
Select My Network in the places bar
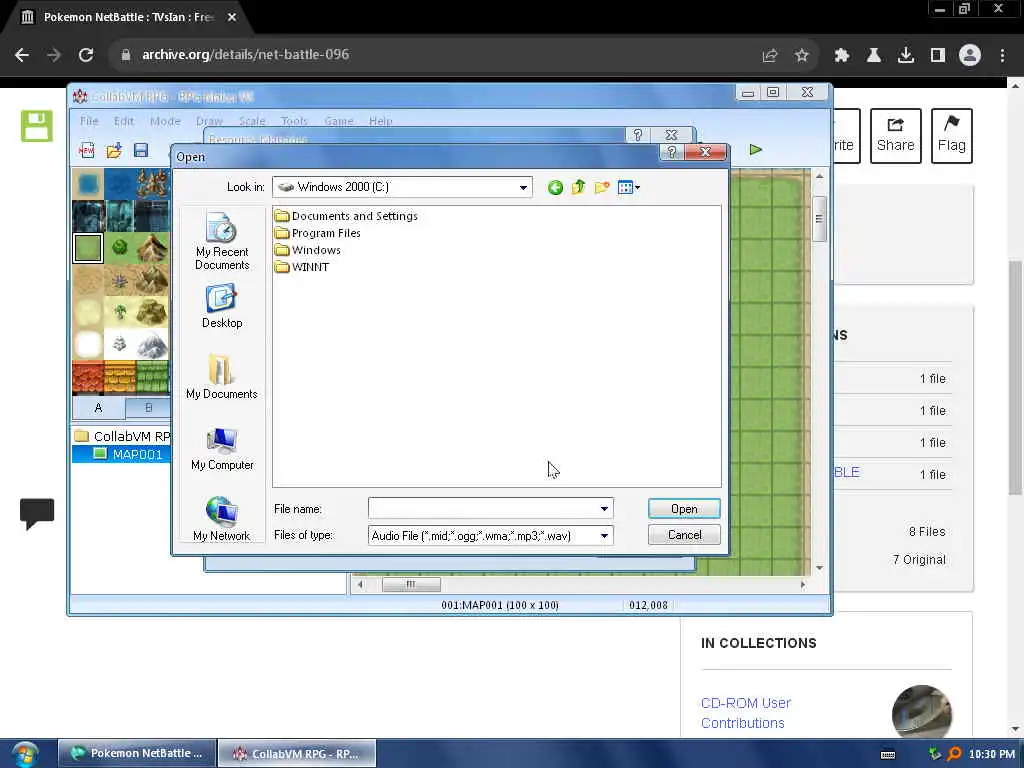pyautogui.click(x=222, y=519)
